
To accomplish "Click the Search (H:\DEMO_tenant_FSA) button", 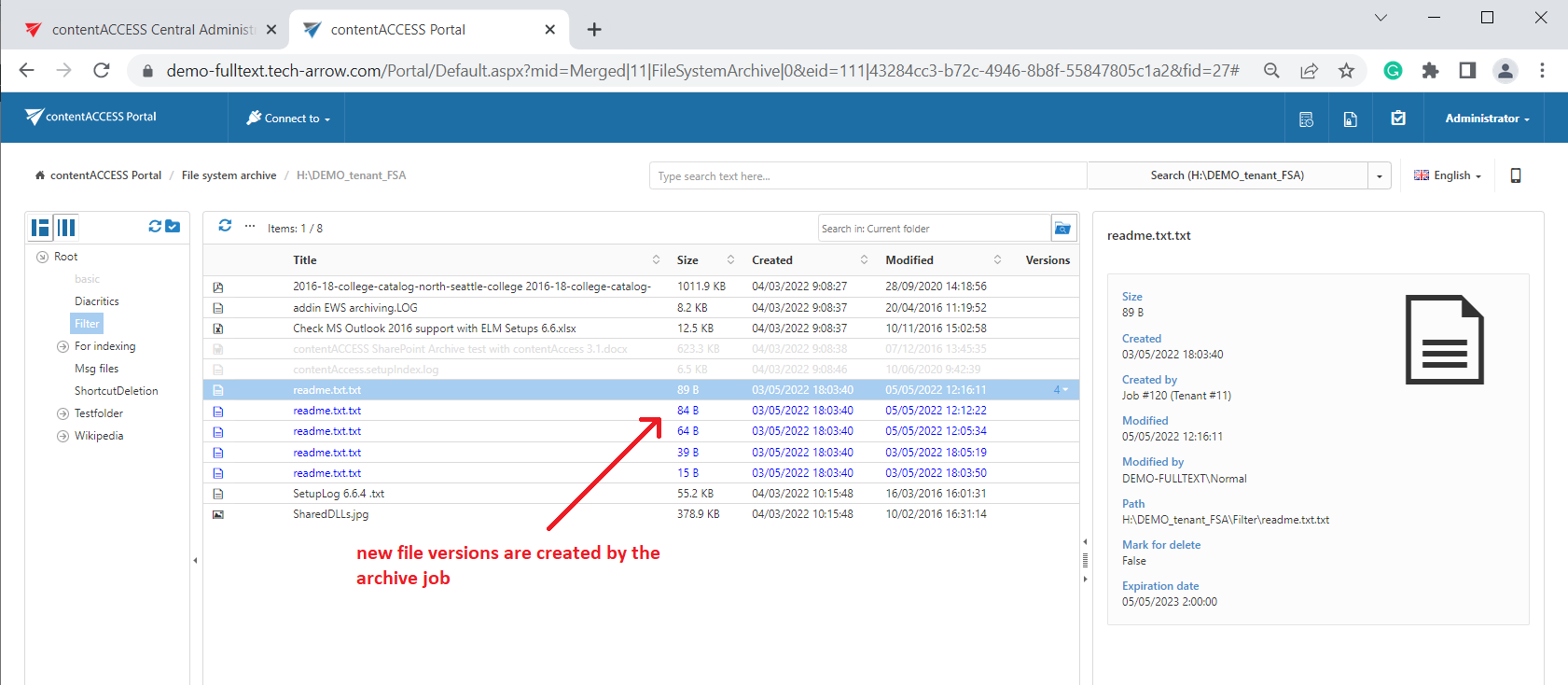I will click(x=1227, y=175).
